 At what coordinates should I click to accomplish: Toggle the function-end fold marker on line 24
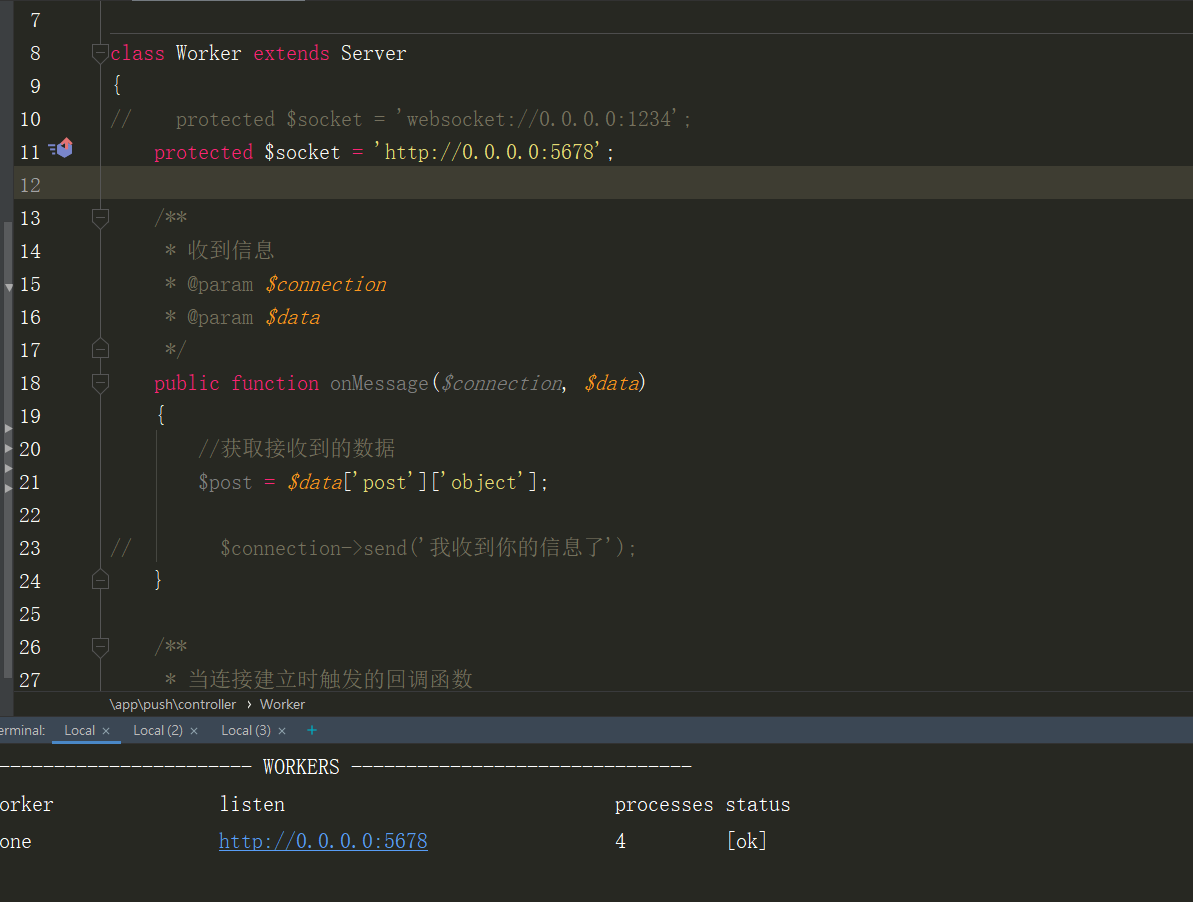click(x=100, y=581)
